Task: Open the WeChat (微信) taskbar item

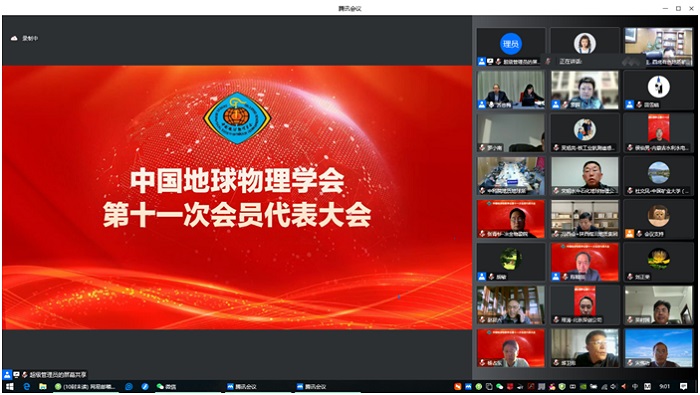Action: 166,387
